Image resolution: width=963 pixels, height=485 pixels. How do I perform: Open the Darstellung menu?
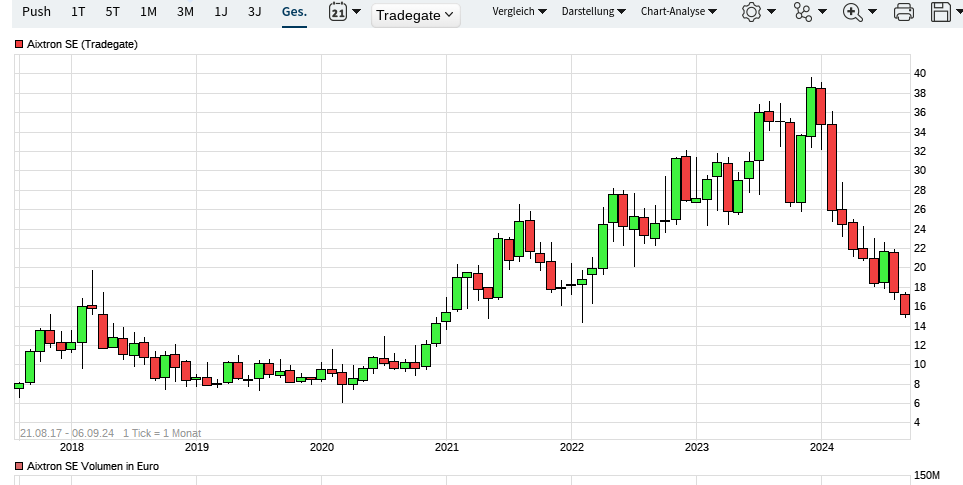594,12
